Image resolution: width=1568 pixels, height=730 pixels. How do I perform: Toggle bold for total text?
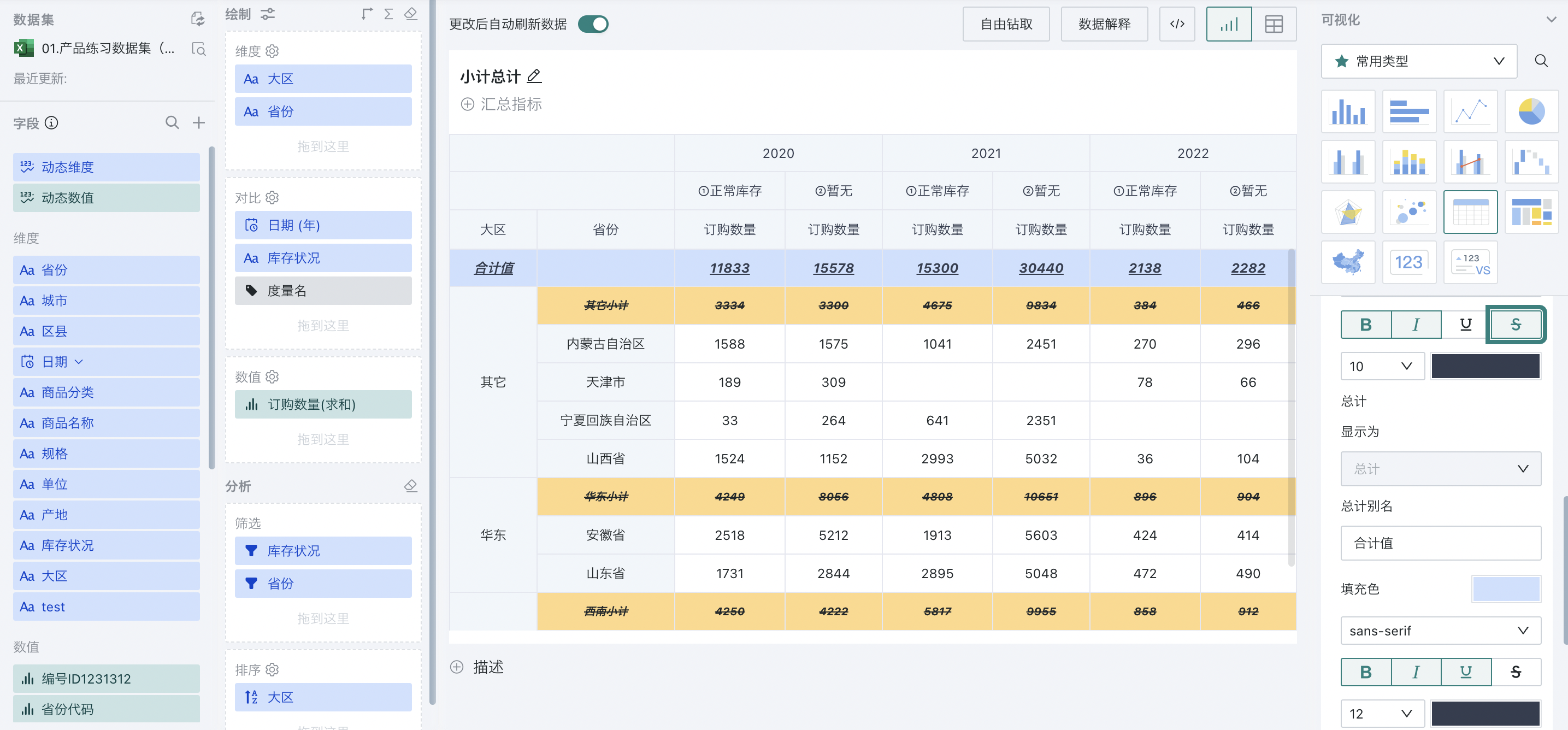tap(1365, 672)
